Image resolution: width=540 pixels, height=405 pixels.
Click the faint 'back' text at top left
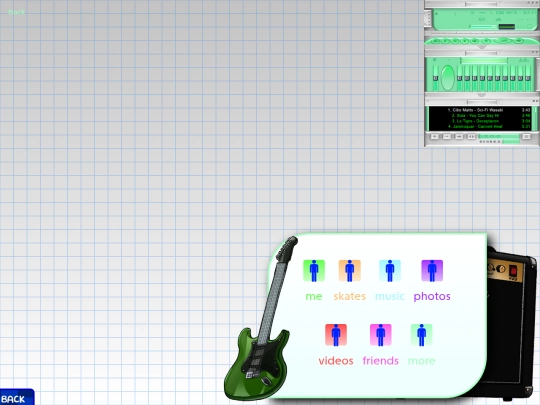coord(16,12)
